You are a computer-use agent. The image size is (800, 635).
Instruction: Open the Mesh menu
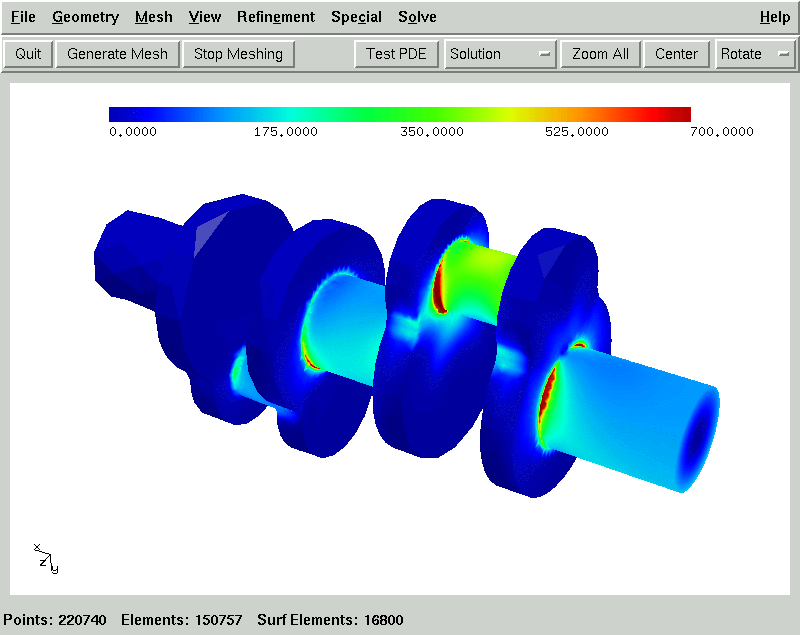[154, 17]
